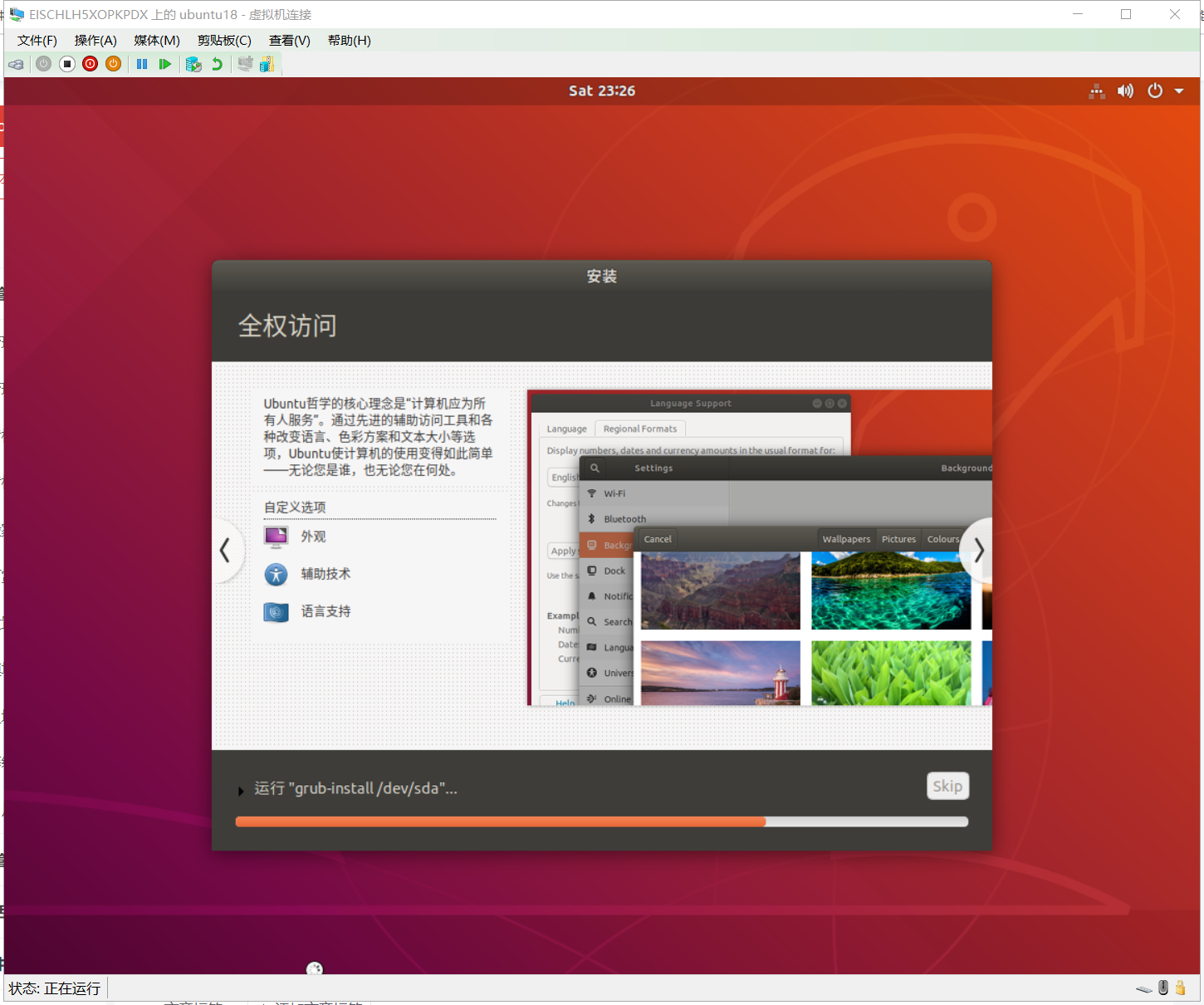Click the 状态: 正在运行 status text
Screen dimensions: 1204x1005
click(x=55, y=988)
